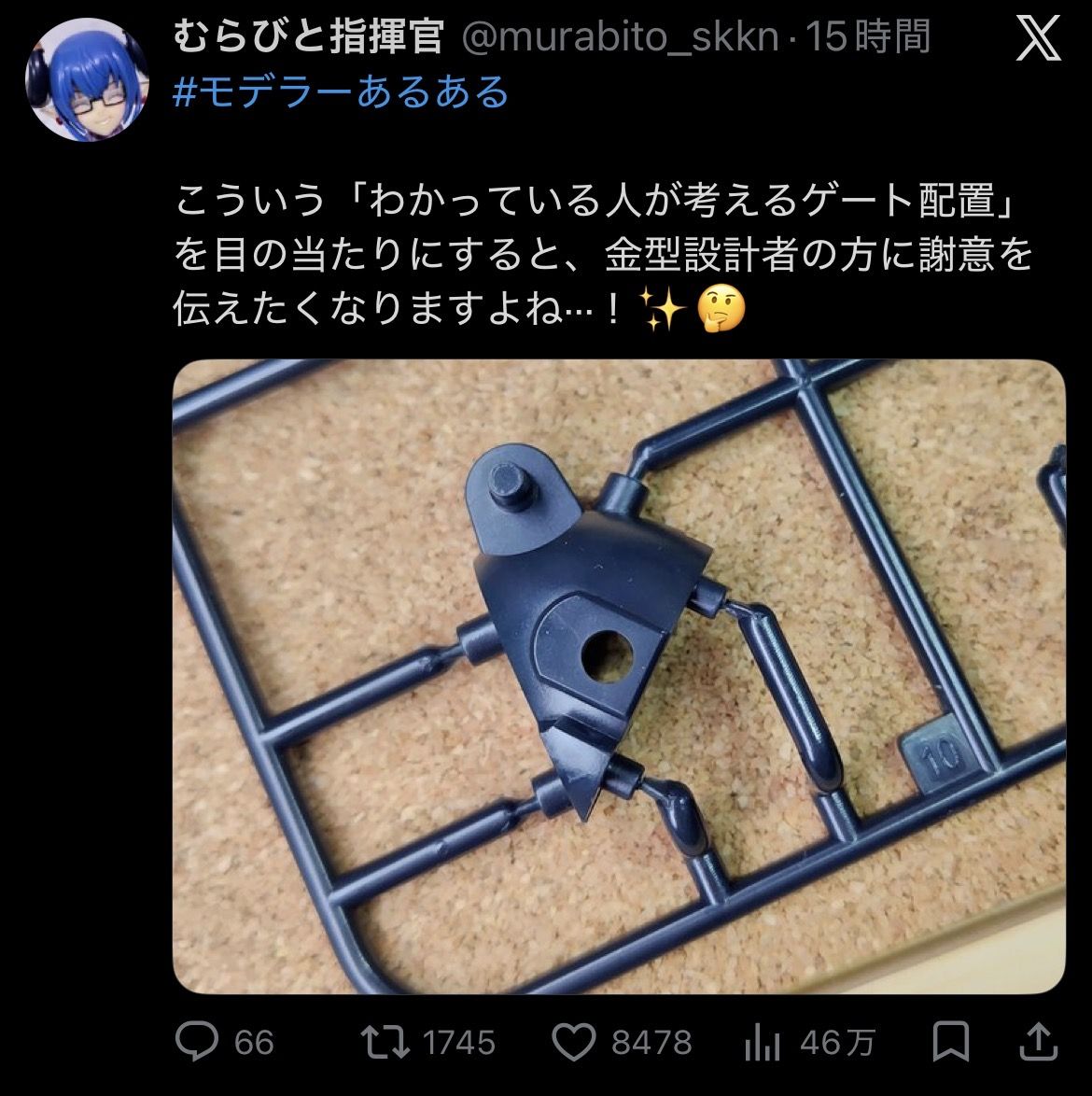Bookmark this post
Image resolution: width=1092 pixels, height=1096 pixels.
950,1042
